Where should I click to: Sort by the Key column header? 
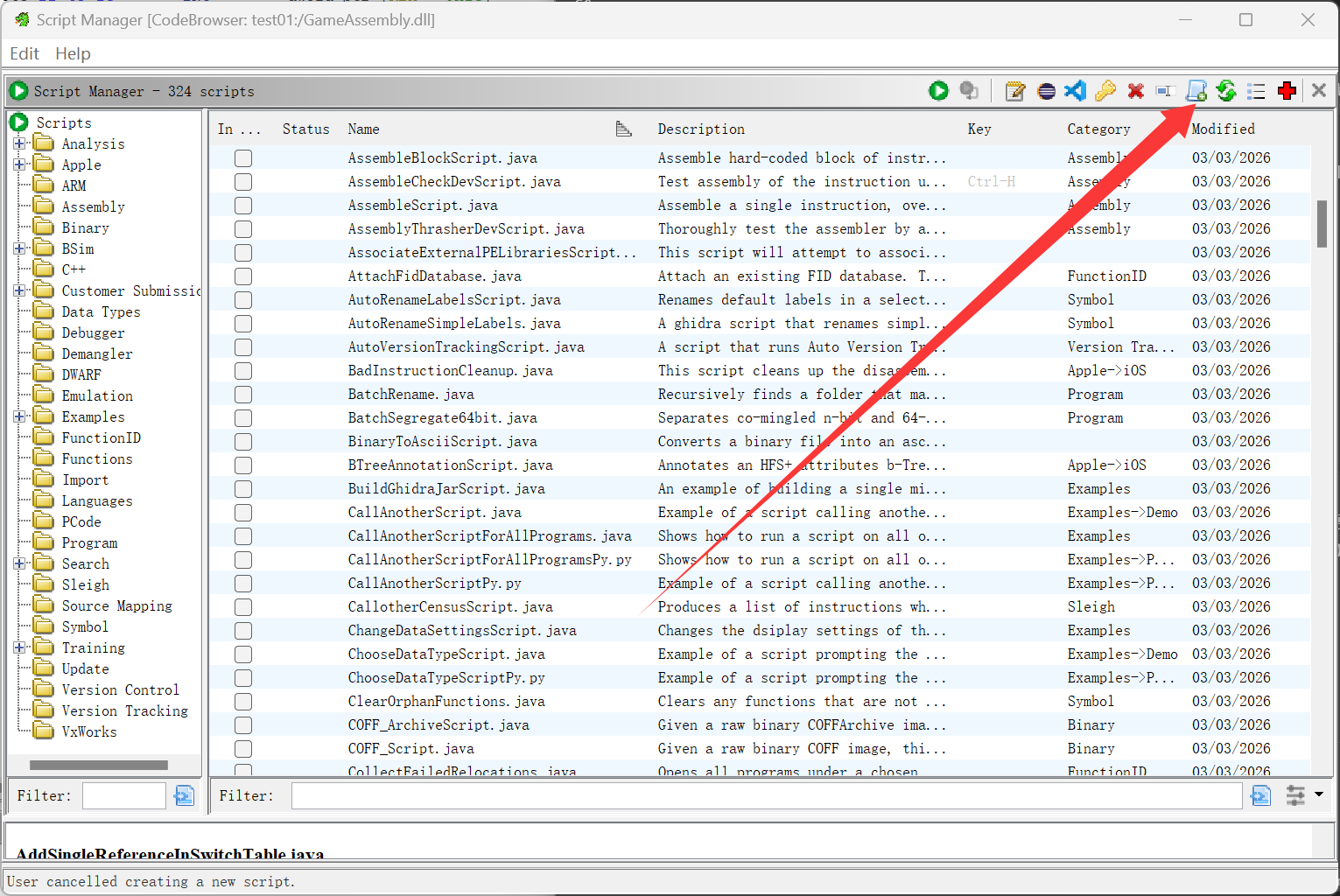(x=979, y=129)
